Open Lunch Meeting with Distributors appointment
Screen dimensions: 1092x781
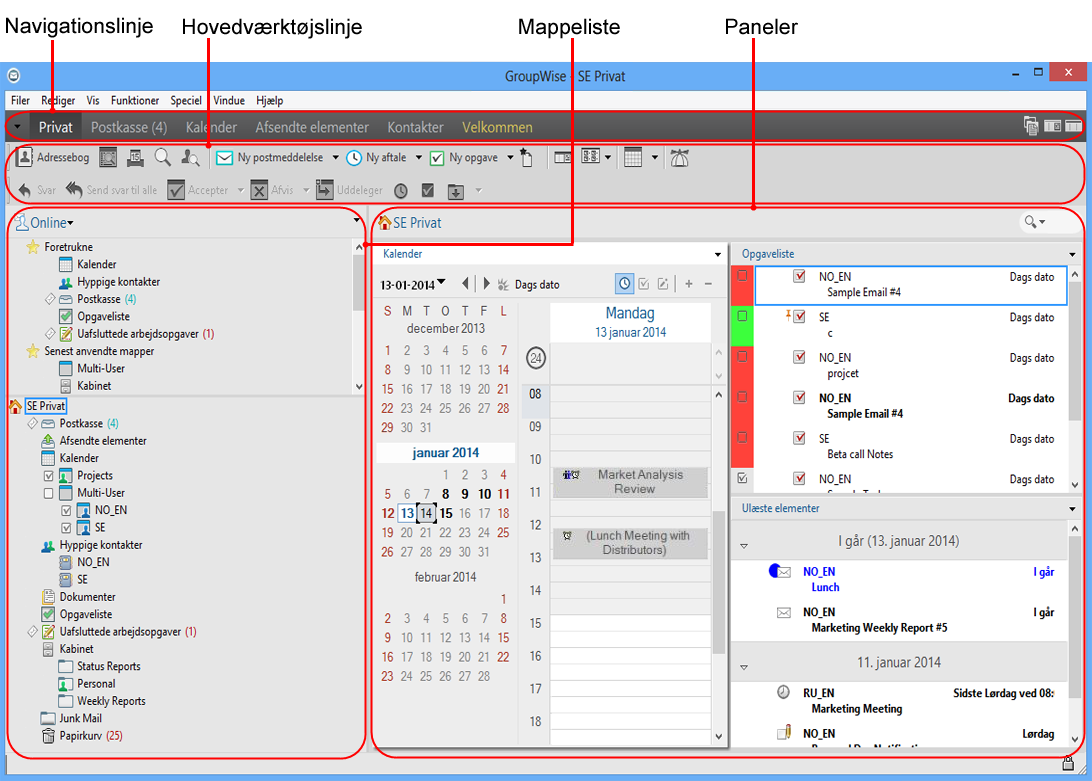pos(630,543)
